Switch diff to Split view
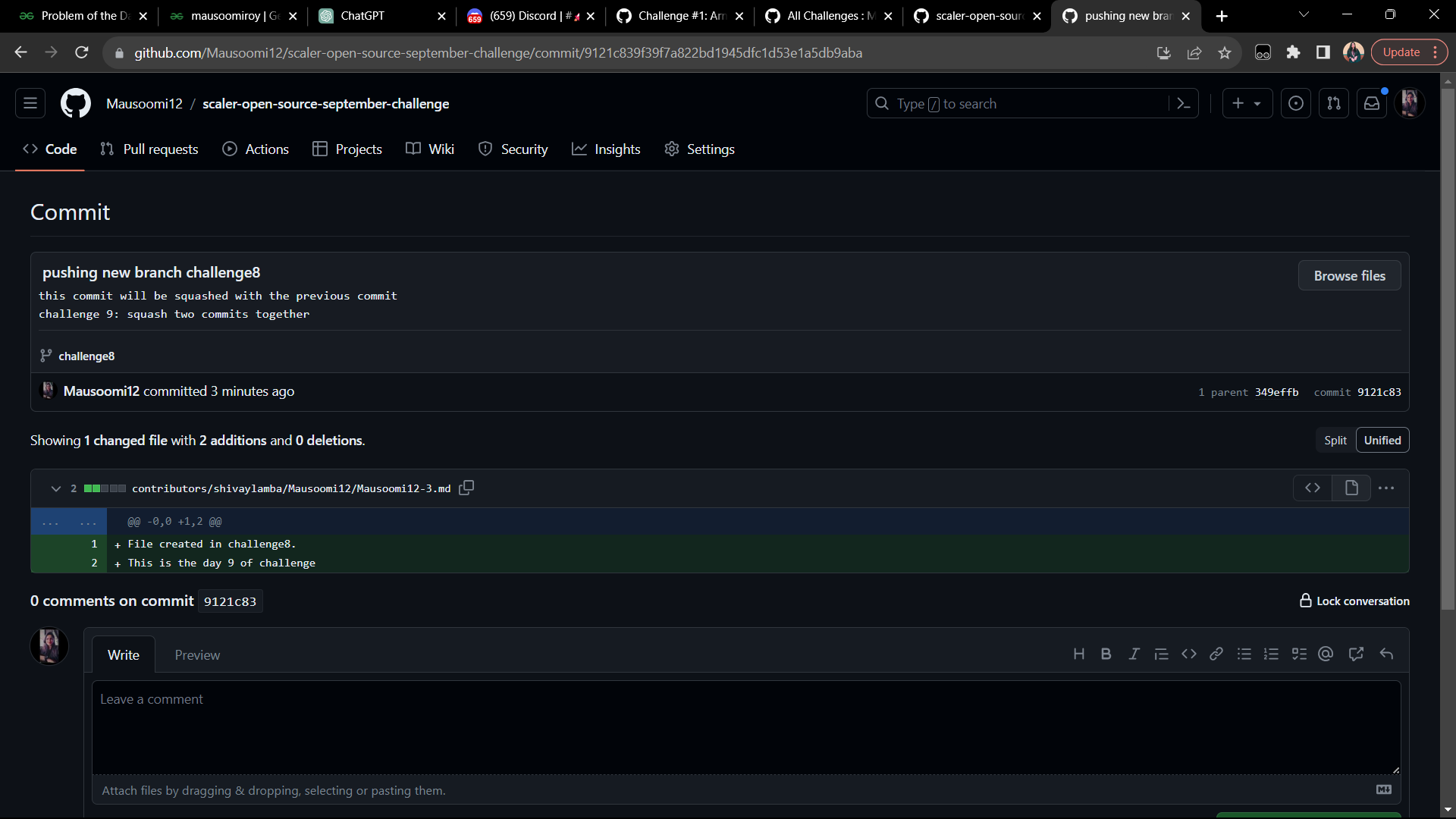Image resolution: width=1456 pixels, height=819 pixels. point(1335,441)
